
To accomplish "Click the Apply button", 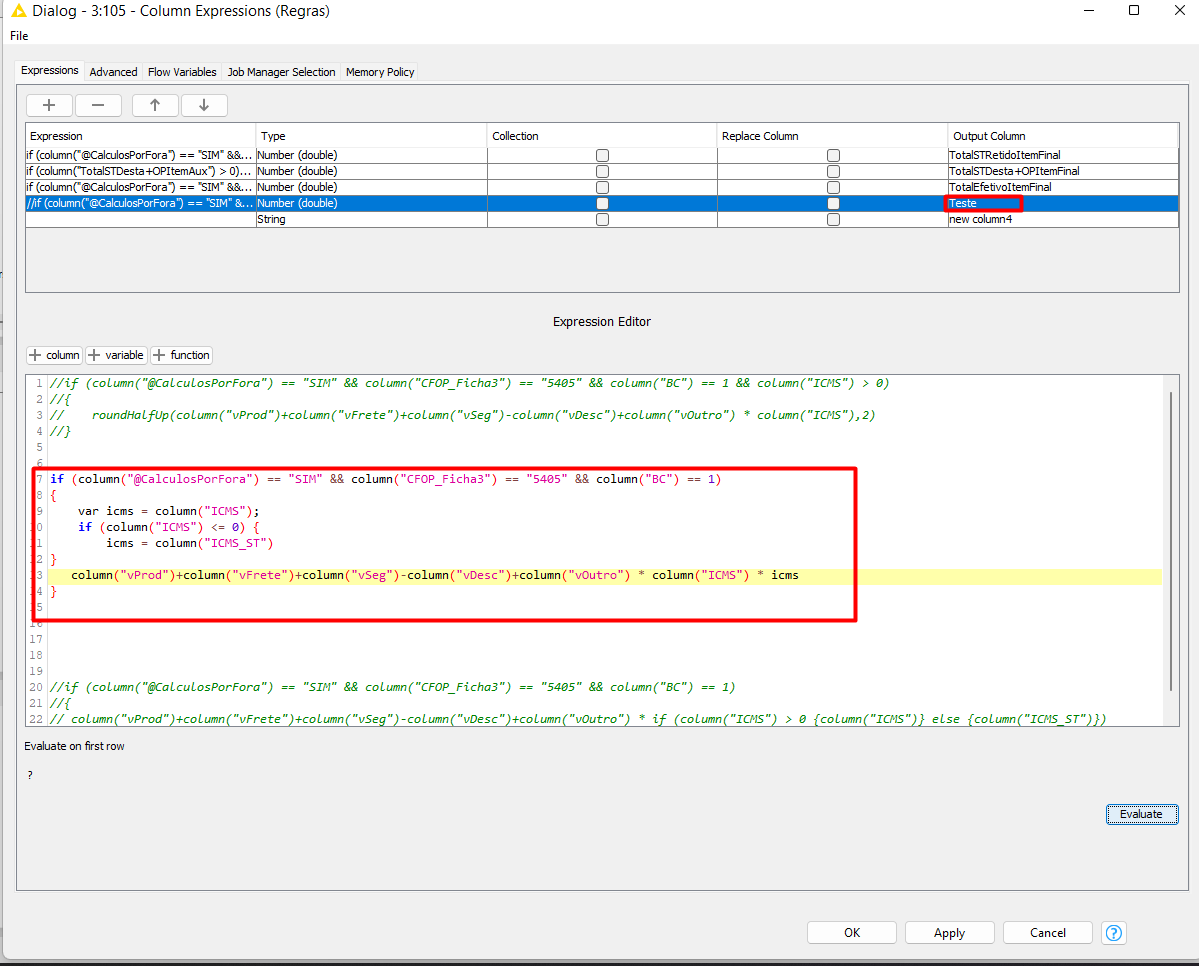I will tap(950, 933).
